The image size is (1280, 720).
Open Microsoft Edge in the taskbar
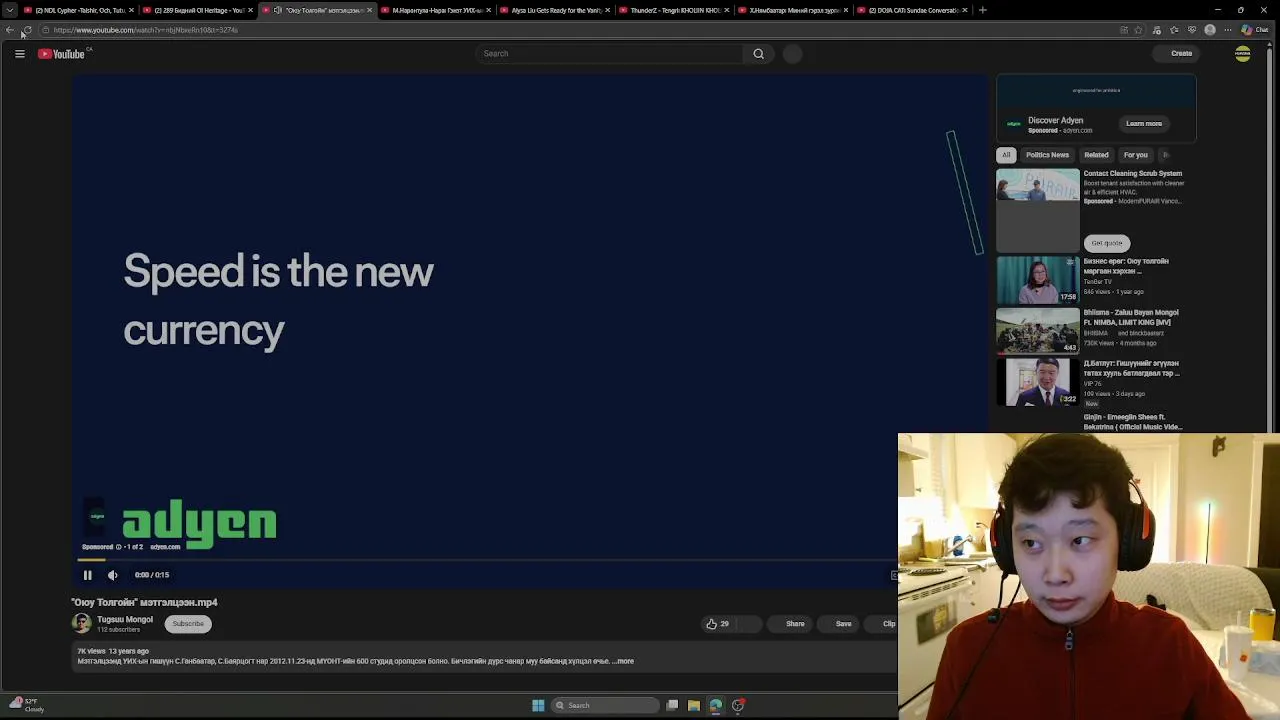pos(716,705)
